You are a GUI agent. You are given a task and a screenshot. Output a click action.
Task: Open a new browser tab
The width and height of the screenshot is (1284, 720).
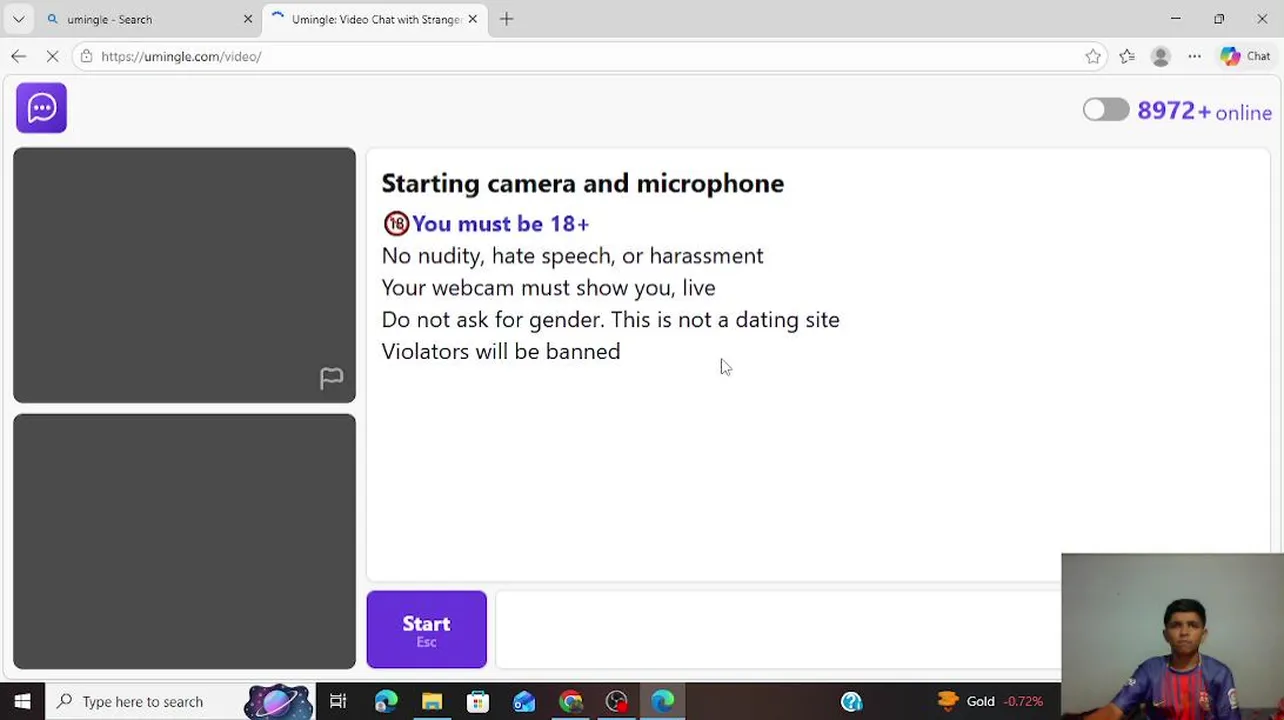click(506, 19)
